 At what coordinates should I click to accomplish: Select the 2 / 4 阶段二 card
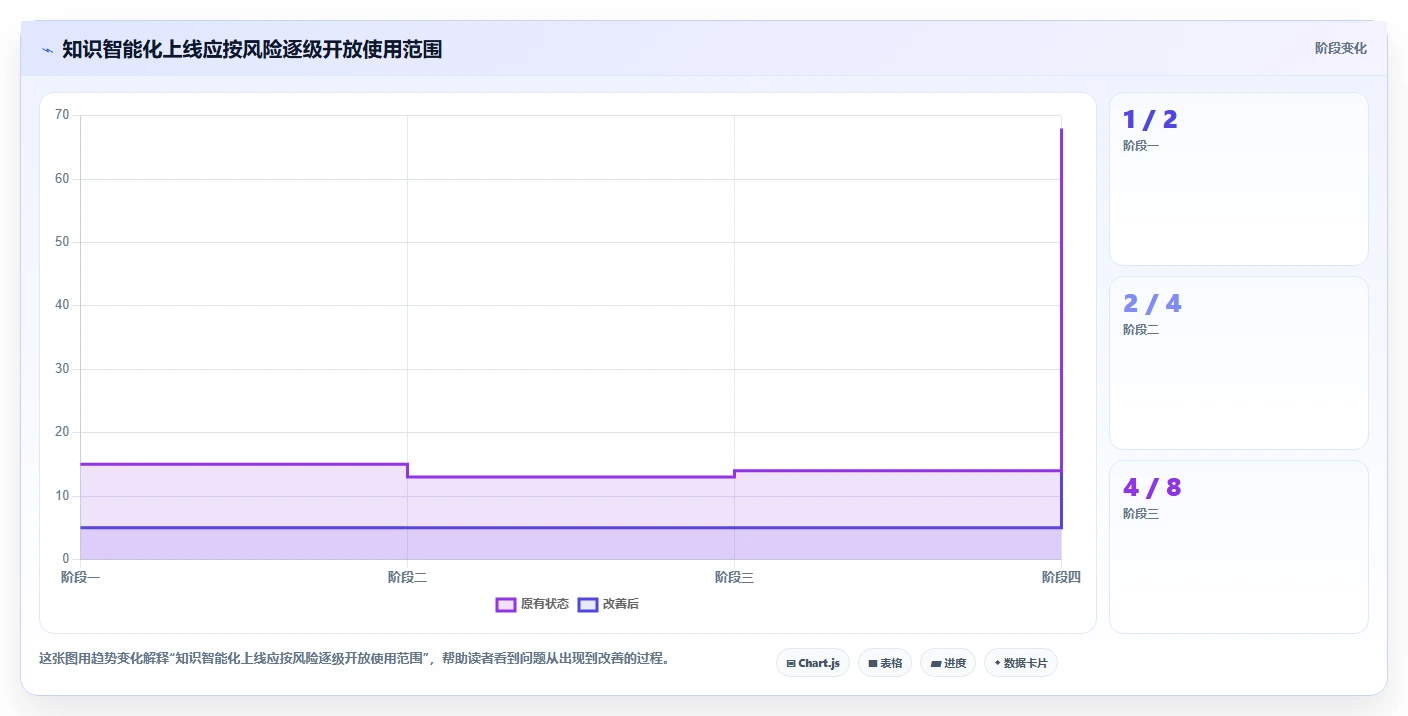coord(1239,363)
